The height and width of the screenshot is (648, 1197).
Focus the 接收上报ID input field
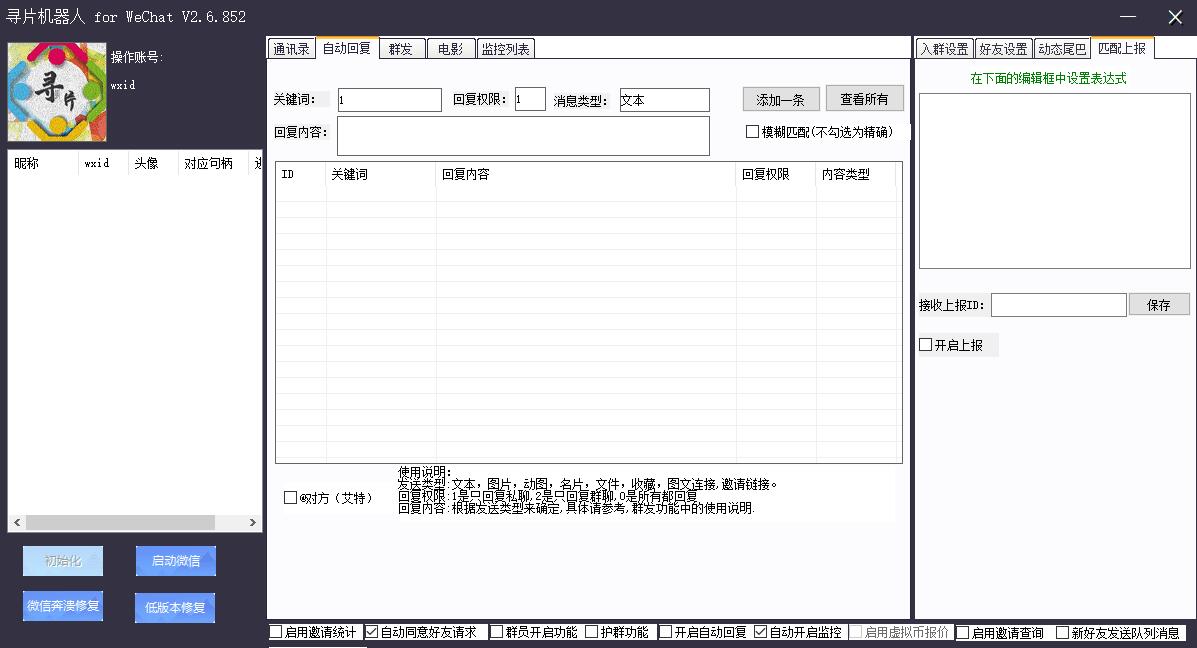[1059, 305]
